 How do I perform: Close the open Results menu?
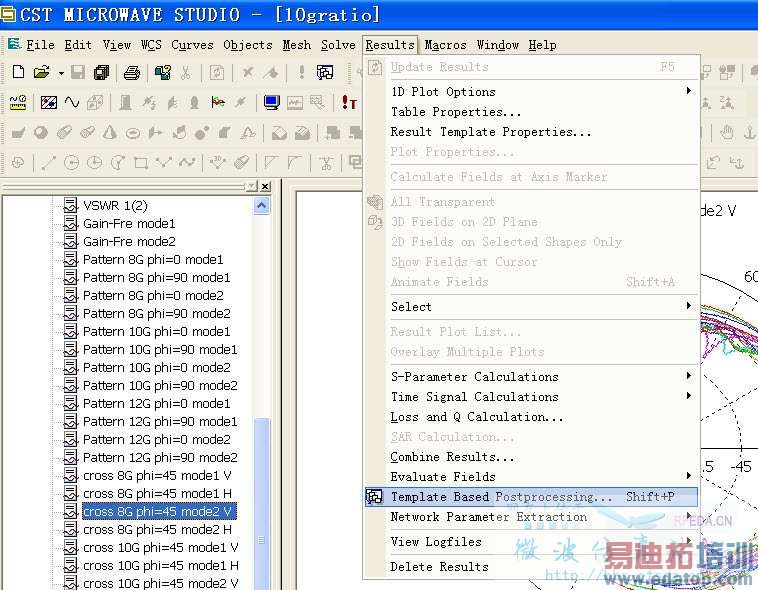[390, 45]
